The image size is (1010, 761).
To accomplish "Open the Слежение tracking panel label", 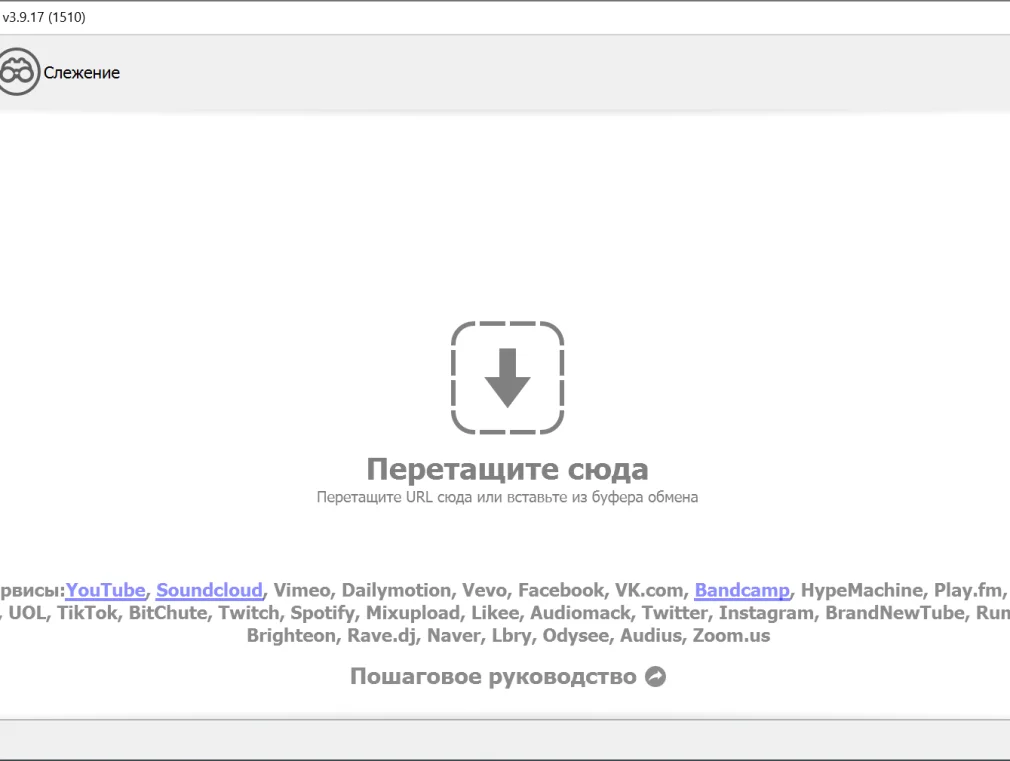I will [x=81, y=72].
